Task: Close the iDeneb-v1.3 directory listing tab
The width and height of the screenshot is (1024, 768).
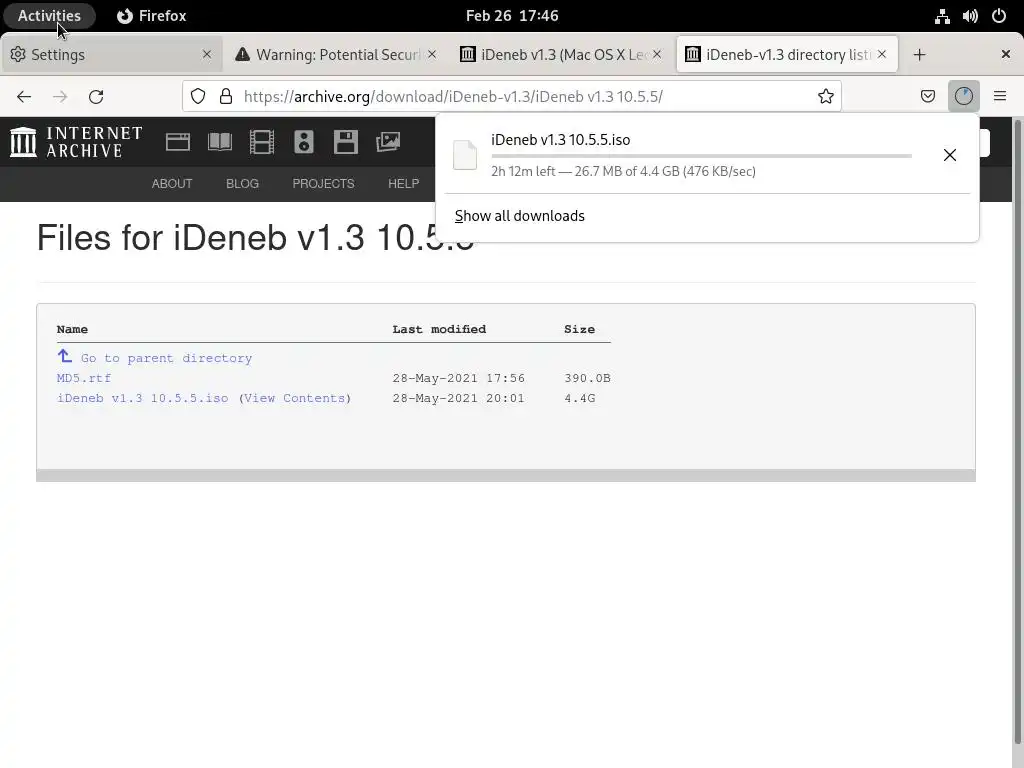Action: click(x=882, y=54)
